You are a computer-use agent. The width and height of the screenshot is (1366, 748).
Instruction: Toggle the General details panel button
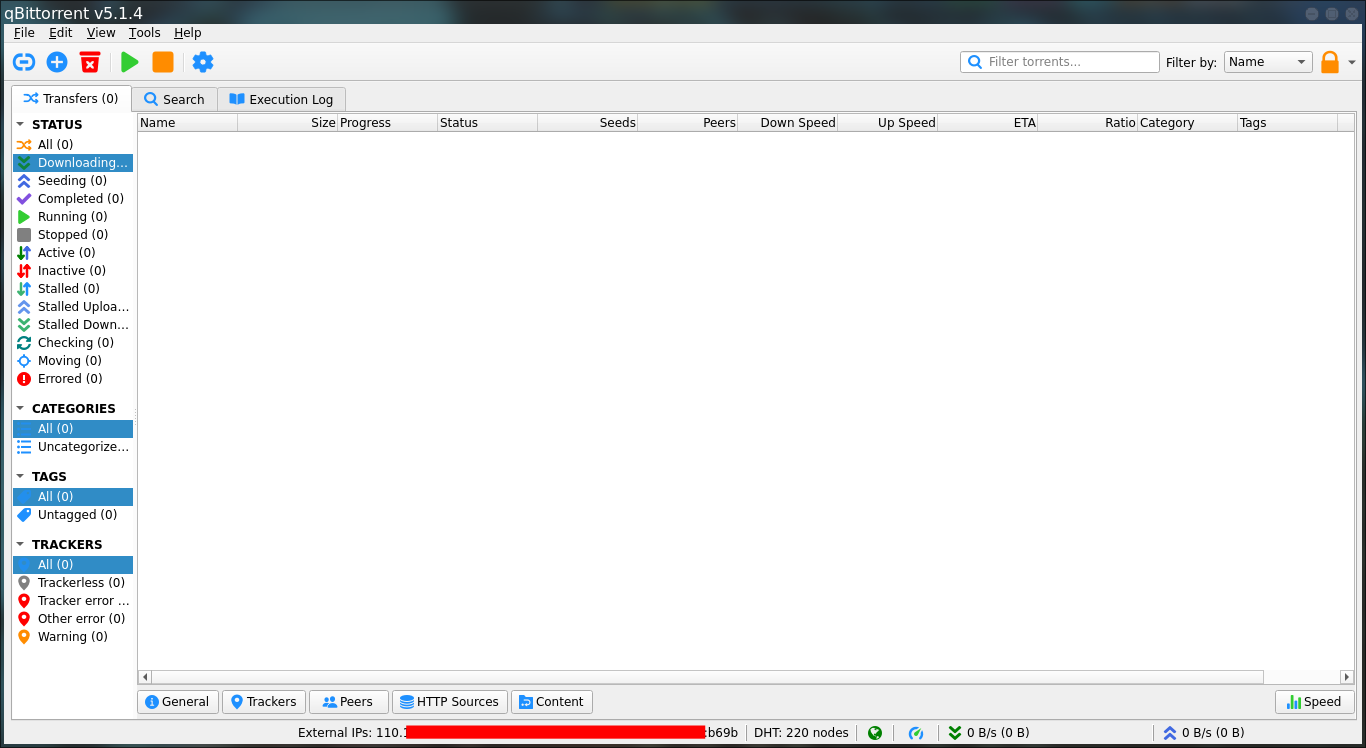click(x=177, y=702)
